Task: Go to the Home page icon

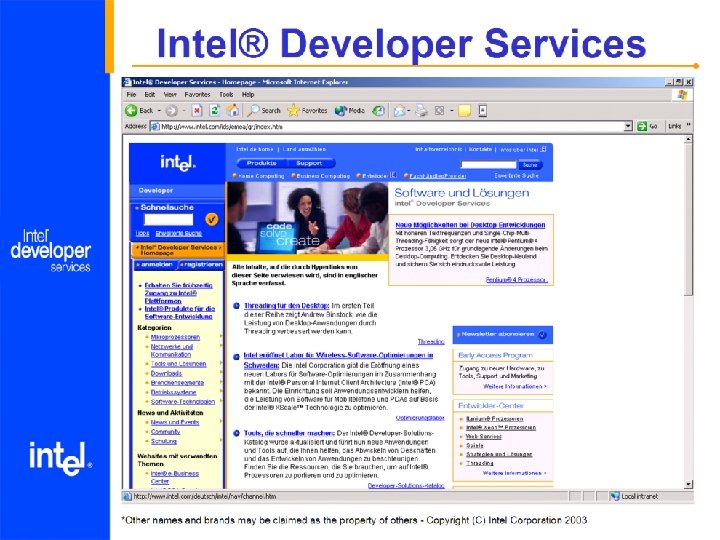Action: tap(233, 110)
